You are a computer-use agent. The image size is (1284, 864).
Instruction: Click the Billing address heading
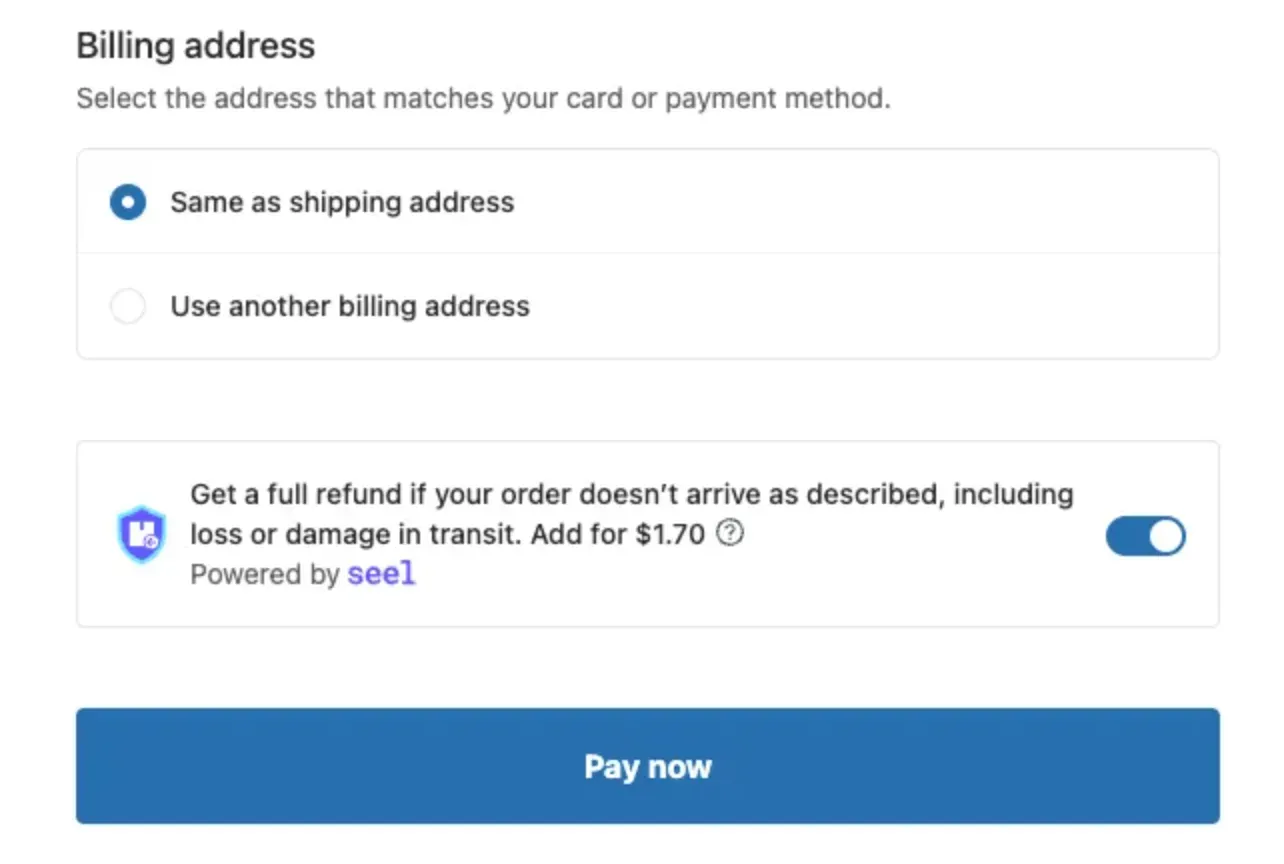(x=196, y=46)
